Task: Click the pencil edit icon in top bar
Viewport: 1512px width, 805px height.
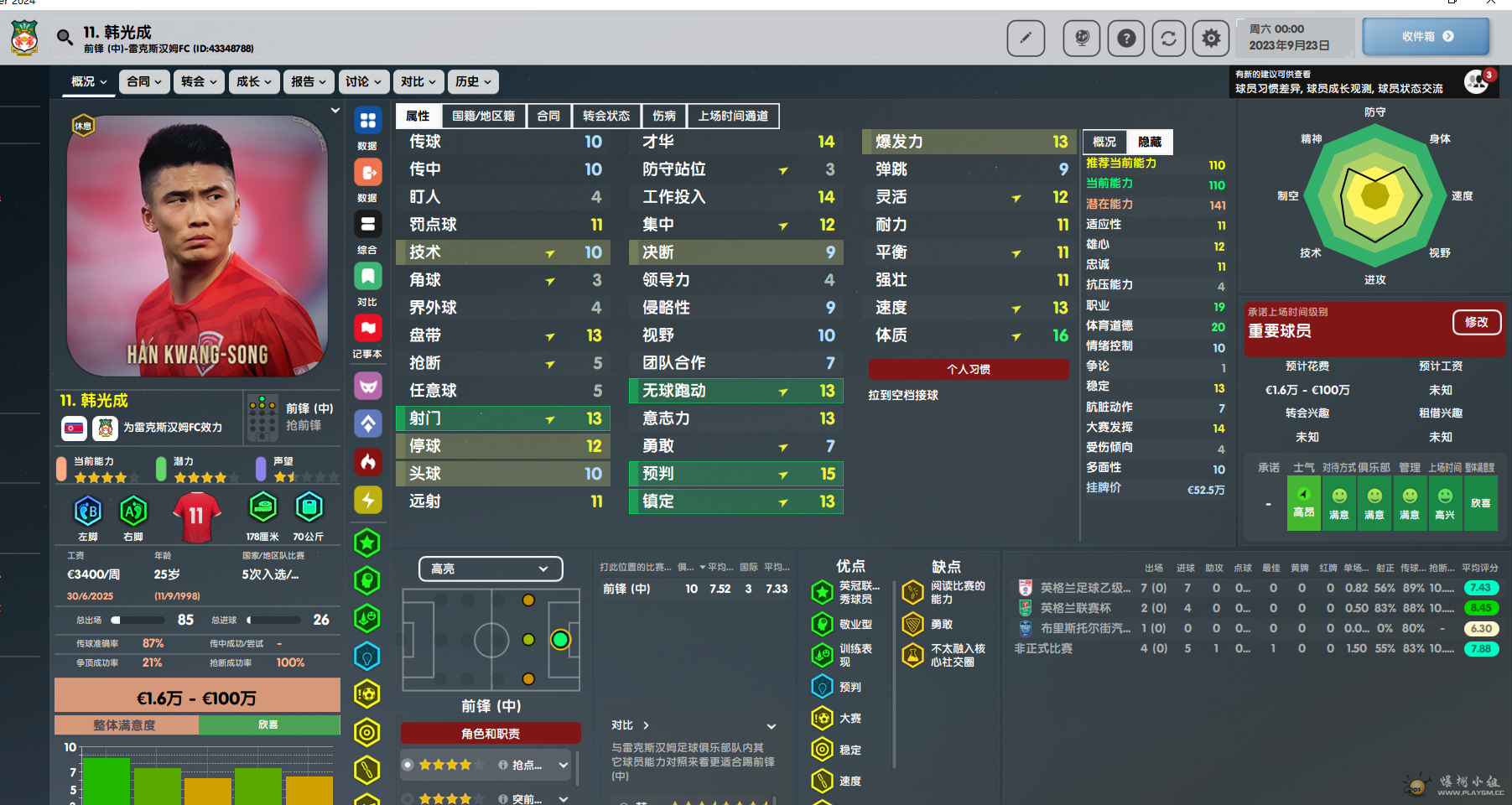Action: tap(1025, 38)
